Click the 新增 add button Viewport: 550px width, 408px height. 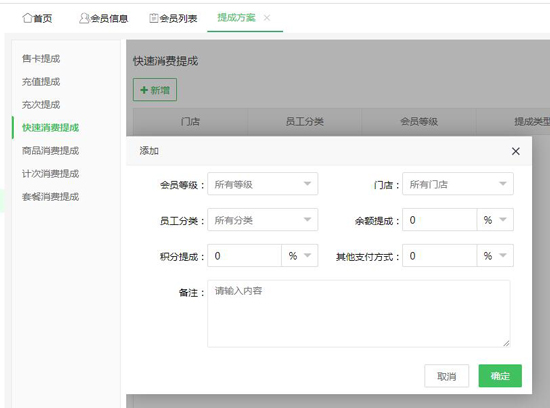pos(155,90)
